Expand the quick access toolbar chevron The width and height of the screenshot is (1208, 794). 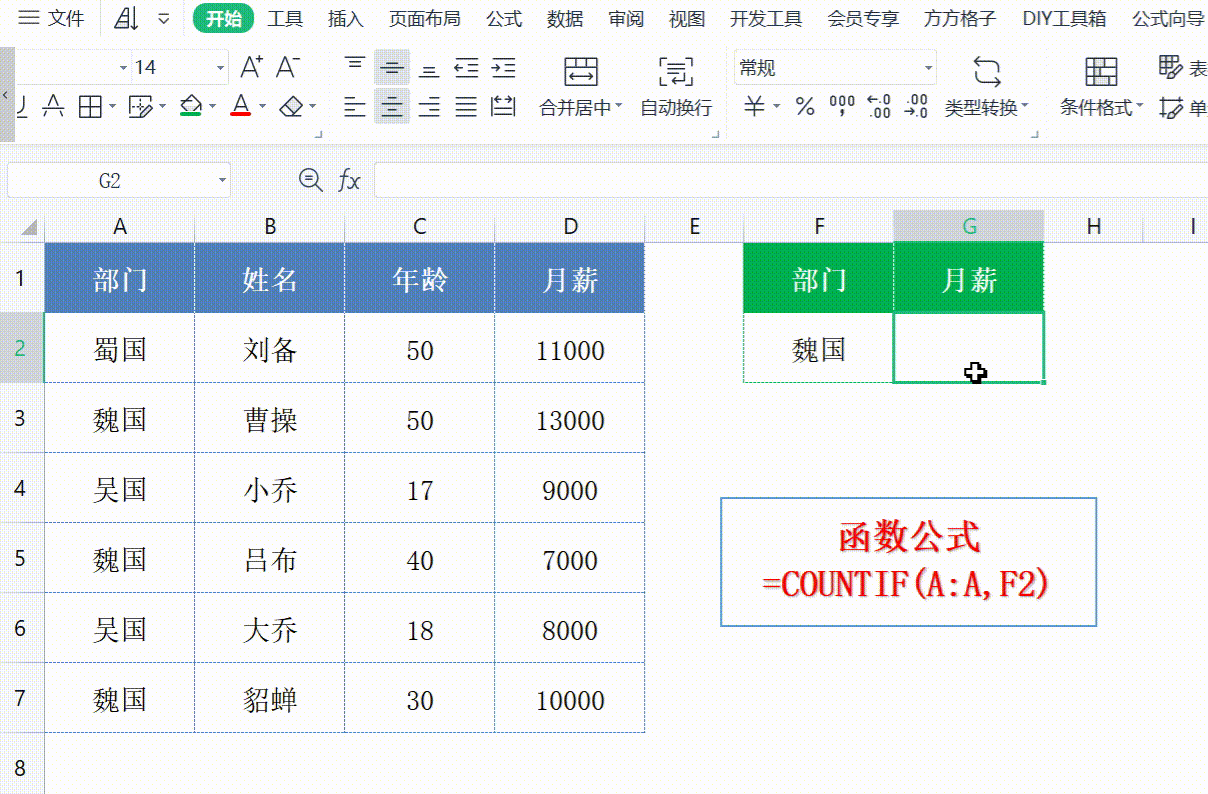coord(164,18)
